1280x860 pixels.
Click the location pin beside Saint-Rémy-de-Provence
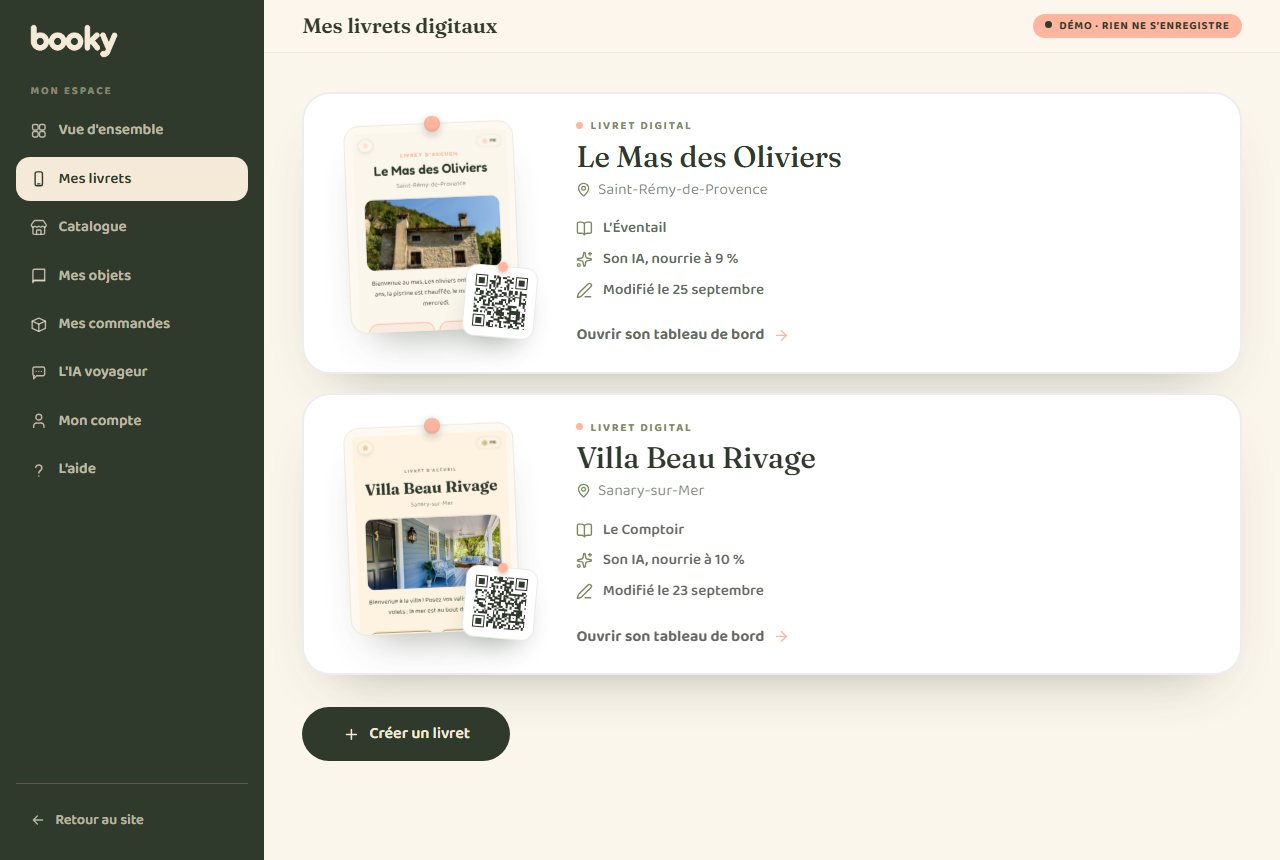click(x=584, y=190)
